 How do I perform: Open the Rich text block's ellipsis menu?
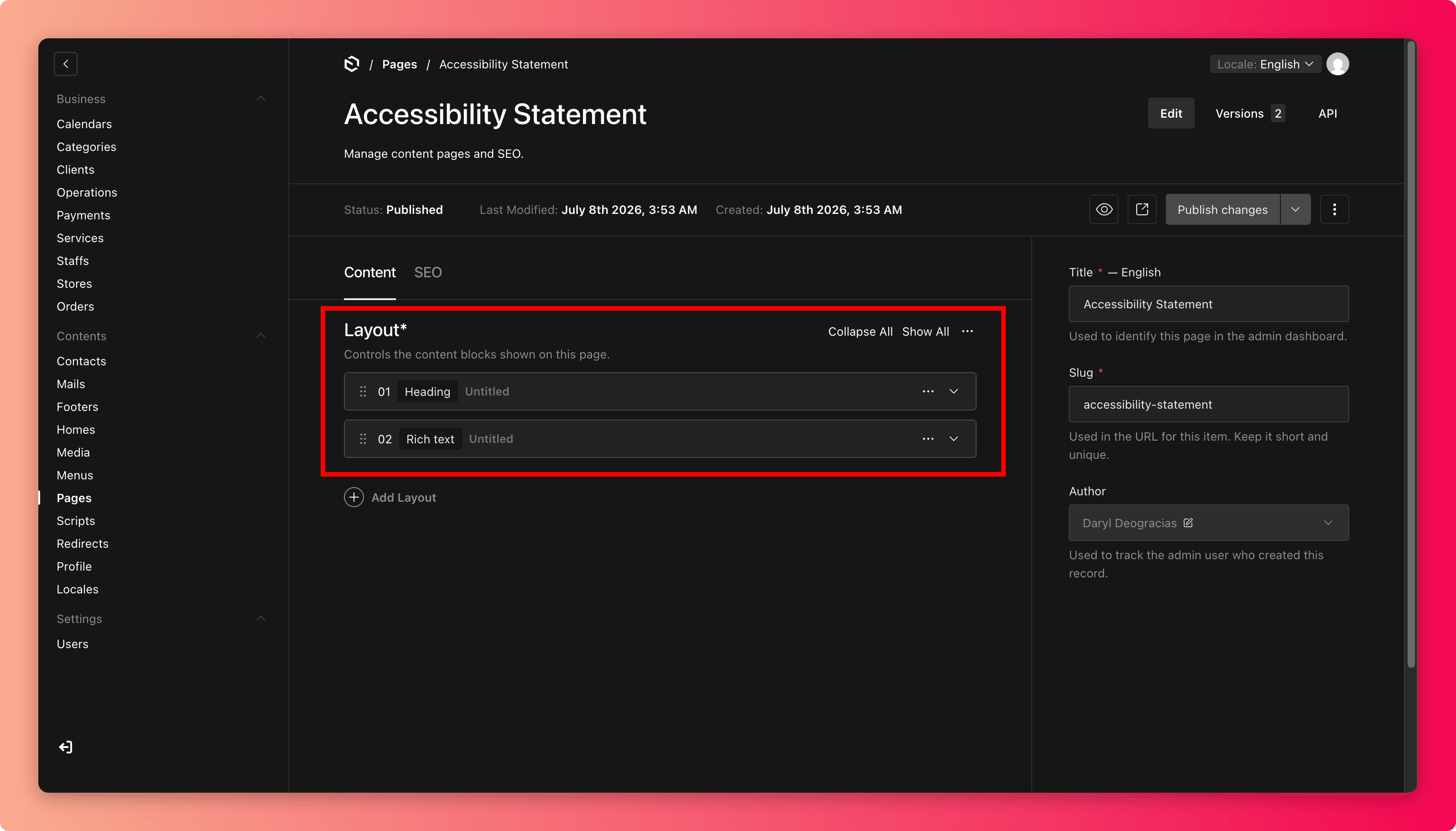tap(928, 439)
